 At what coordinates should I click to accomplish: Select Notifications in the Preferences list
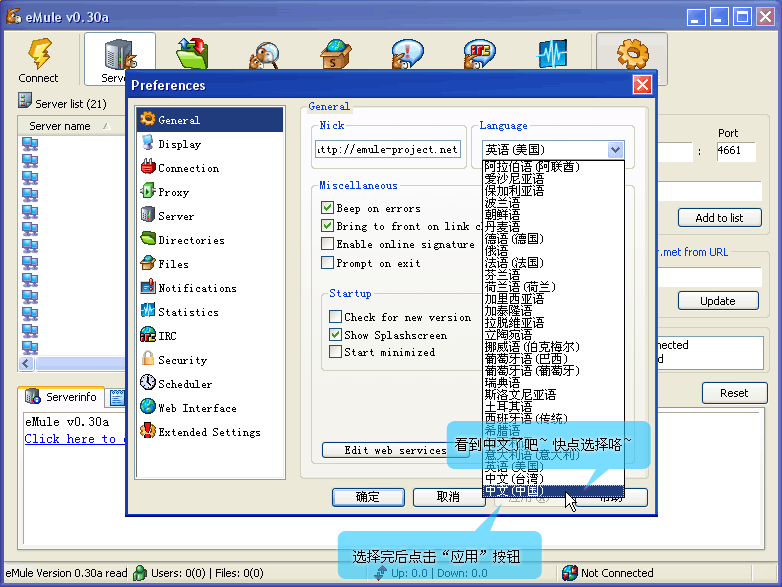pyautogui.click(x=210, y=287)
